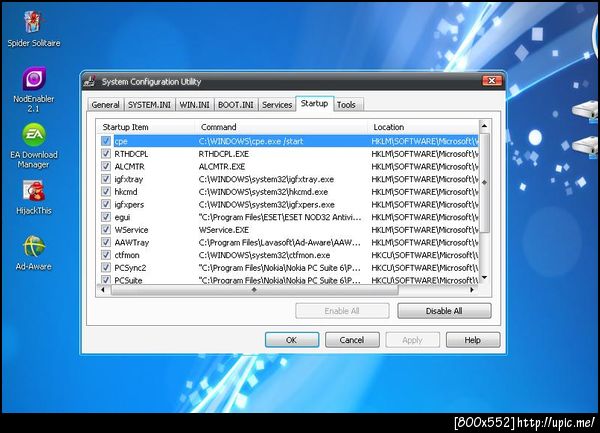This screenshot has height=433, width=600.
Task: Uncheck the RTHDCPL startup item
Action: (x=106, y=154)
